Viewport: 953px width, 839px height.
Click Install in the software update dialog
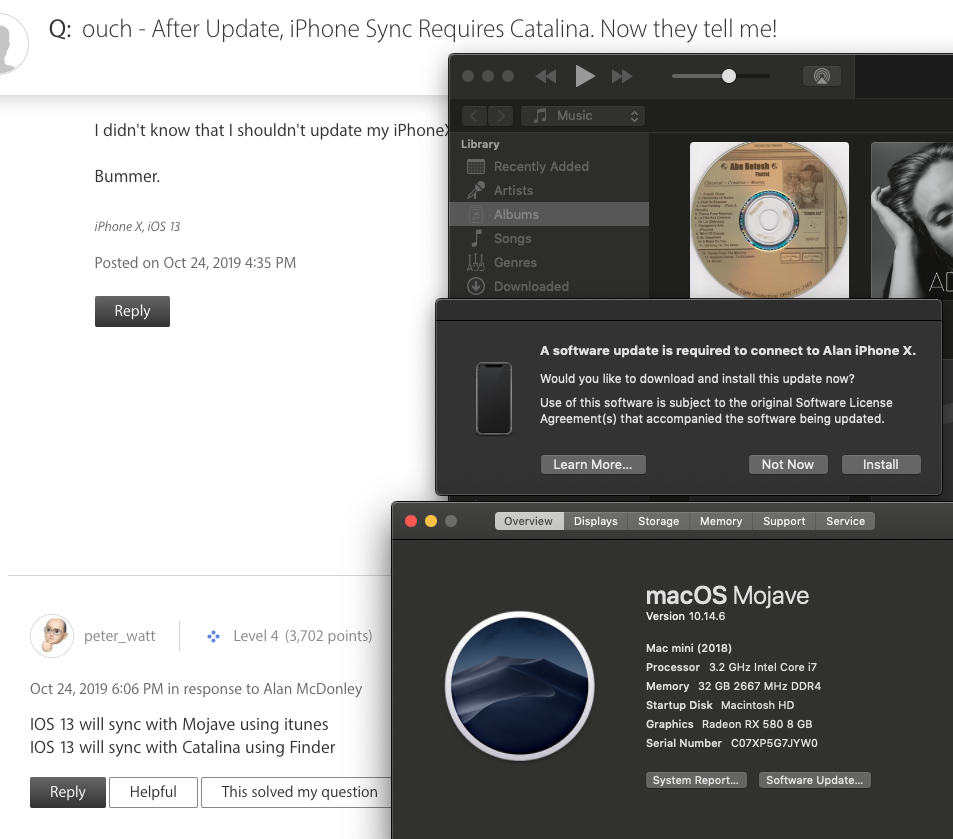click(881, 464)
